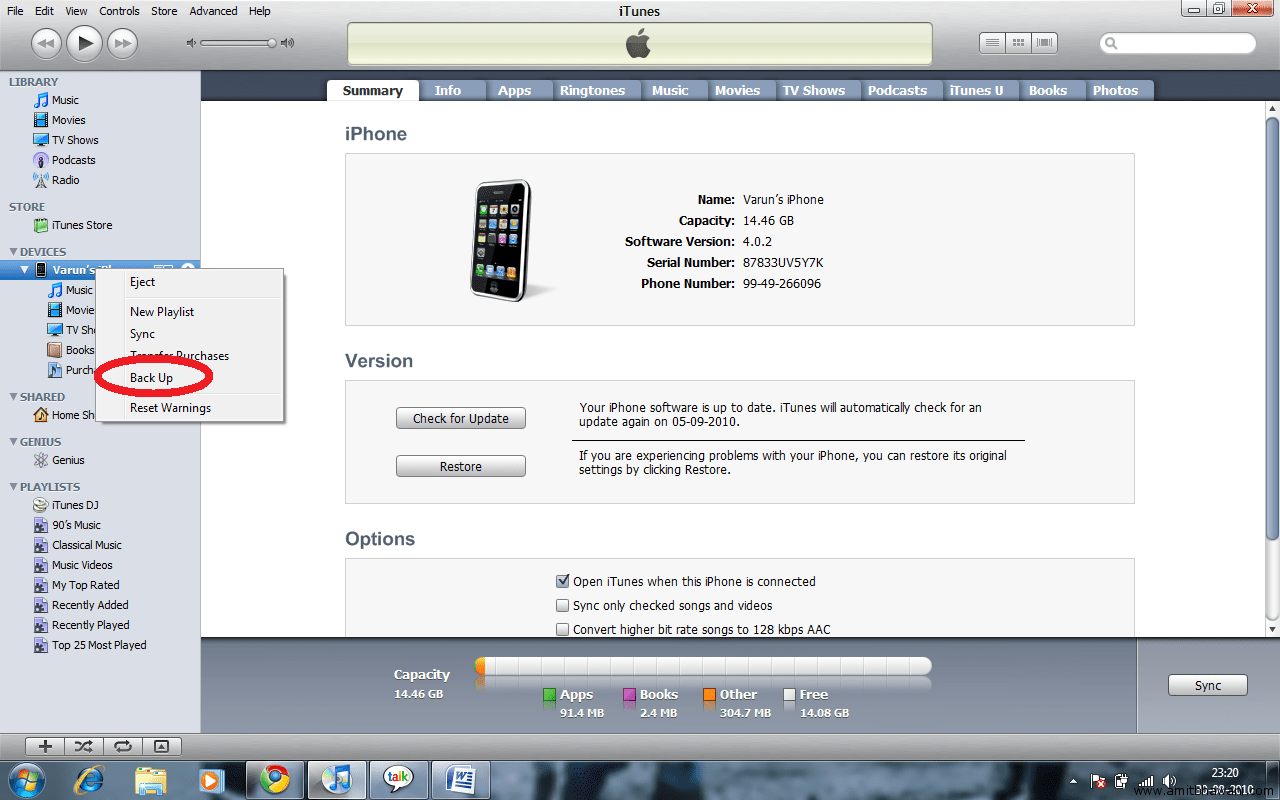Open Google Chrome from the taskbar
Viewport: 1280px width, 800px height.
(x=275, y=778)
